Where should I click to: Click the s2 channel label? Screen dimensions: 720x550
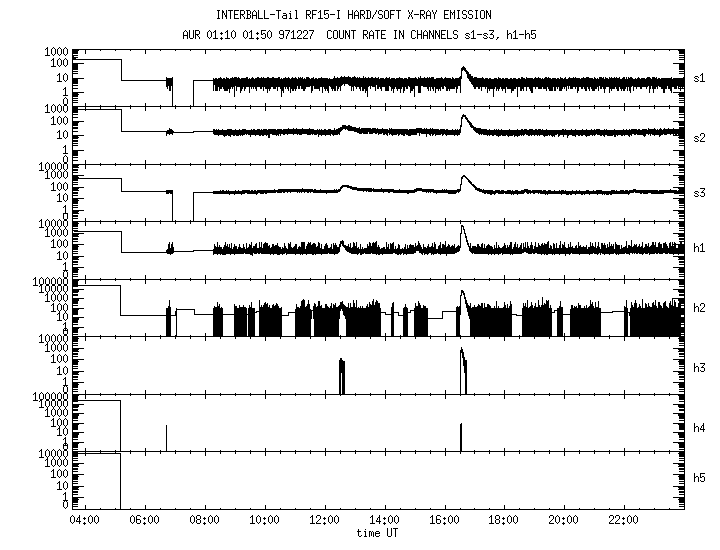coord(699,138)
